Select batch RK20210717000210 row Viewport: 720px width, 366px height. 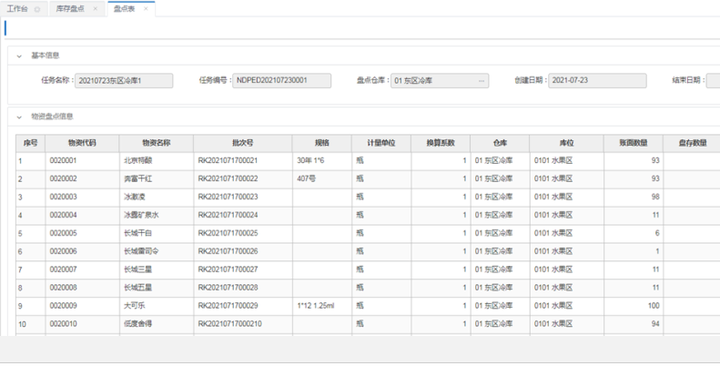coord(367,324)
